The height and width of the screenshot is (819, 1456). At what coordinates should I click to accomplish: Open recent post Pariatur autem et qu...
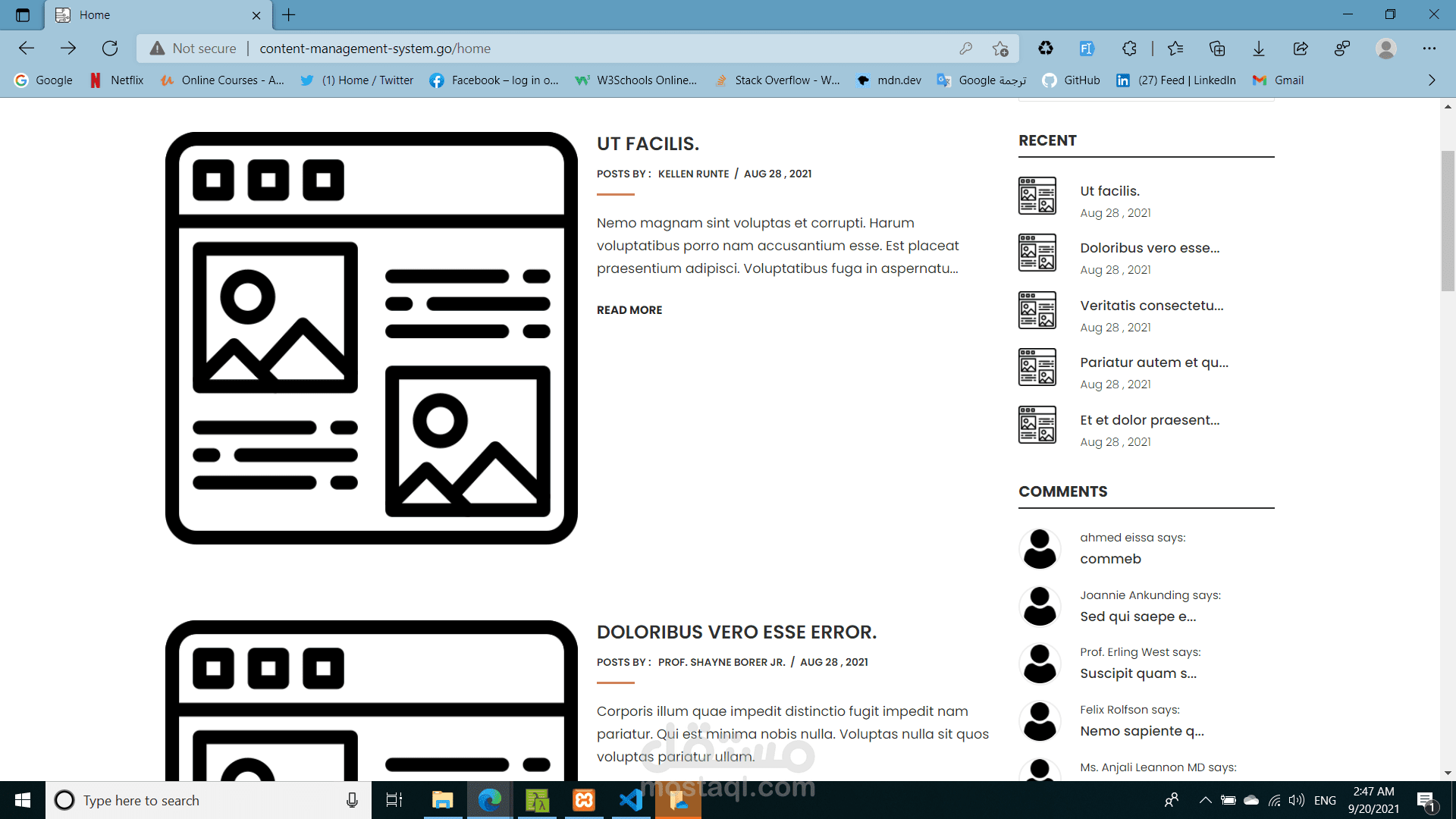click(1153, 362)
